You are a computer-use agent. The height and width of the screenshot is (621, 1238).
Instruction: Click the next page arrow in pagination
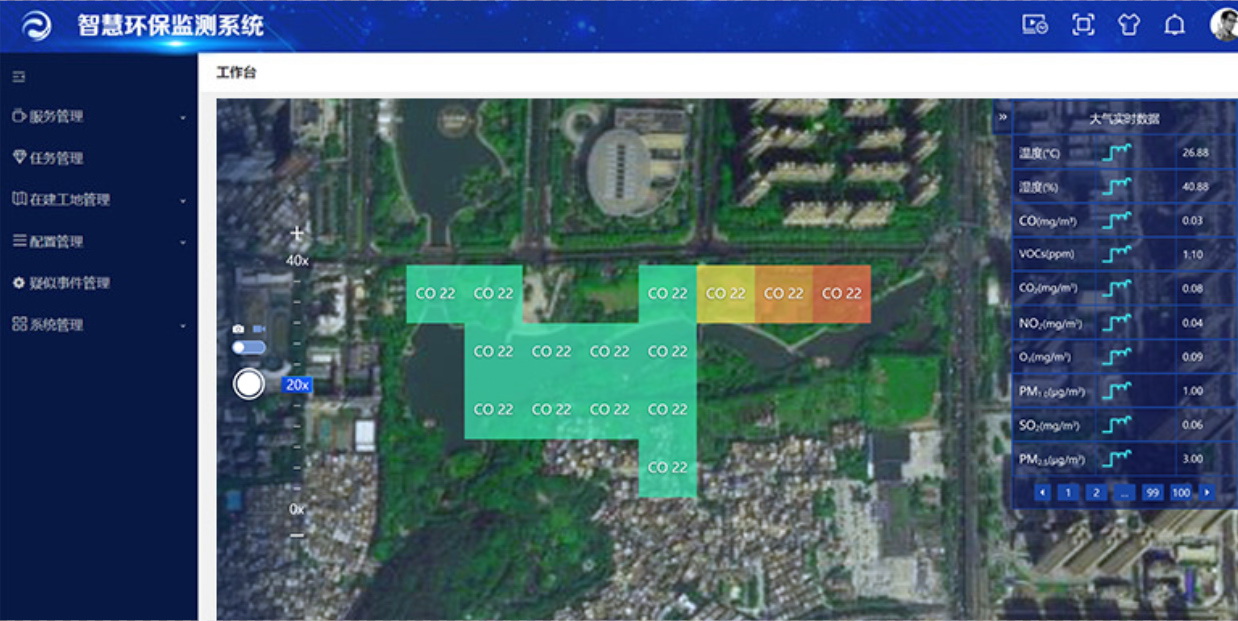[1207, 493]
